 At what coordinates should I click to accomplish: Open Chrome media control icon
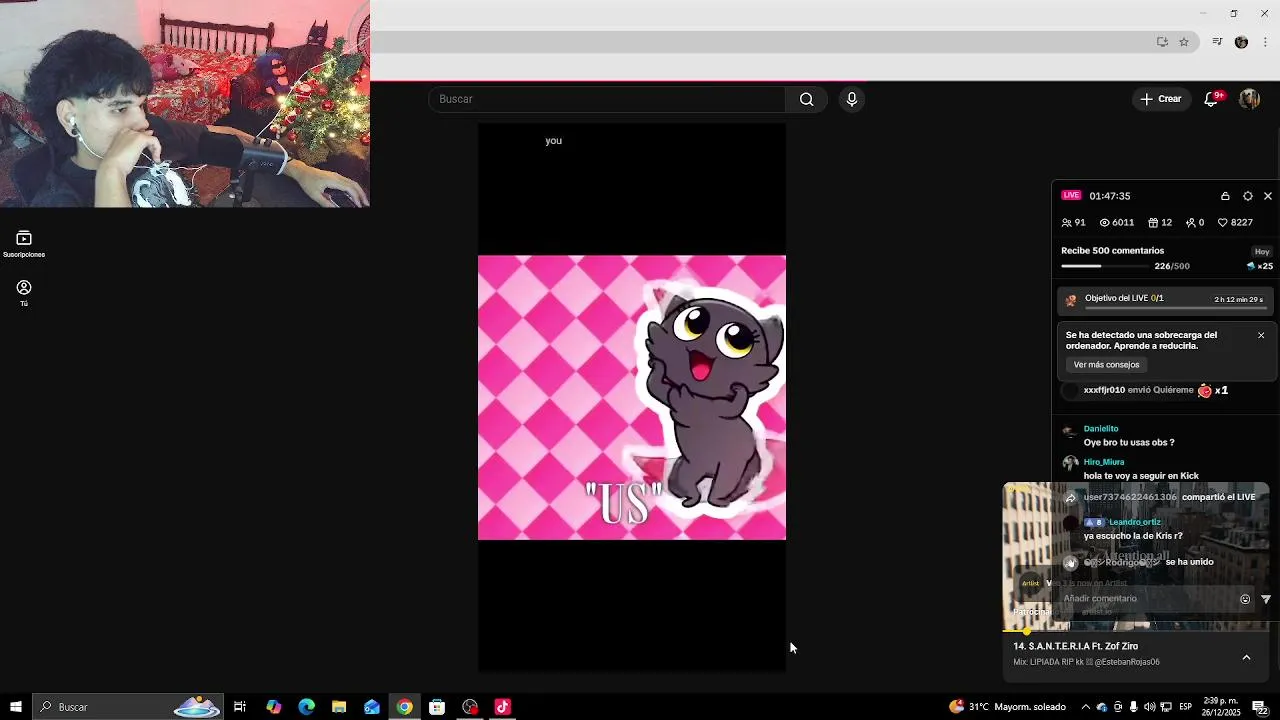click(x=1217, y=42)
